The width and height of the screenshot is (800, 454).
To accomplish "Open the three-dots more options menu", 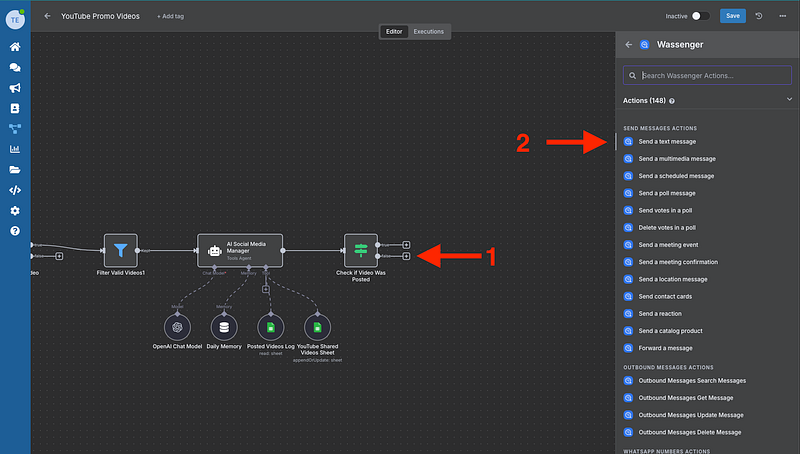I will pos(782,16).
